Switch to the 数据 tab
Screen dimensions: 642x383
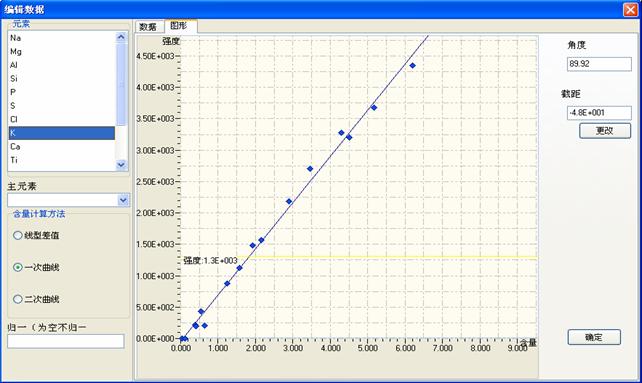pyautogui.click(x=148, y=27)
